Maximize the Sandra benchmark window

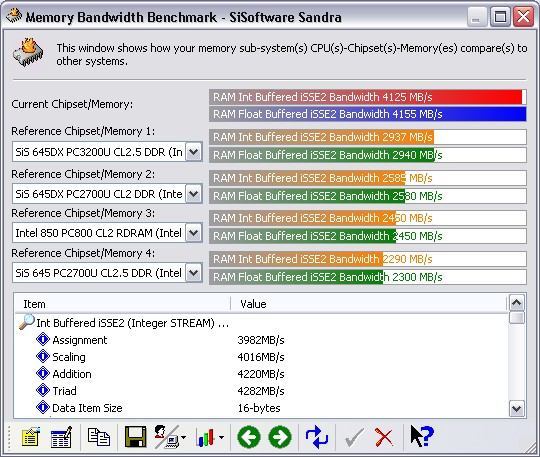(x=500, y=17)
